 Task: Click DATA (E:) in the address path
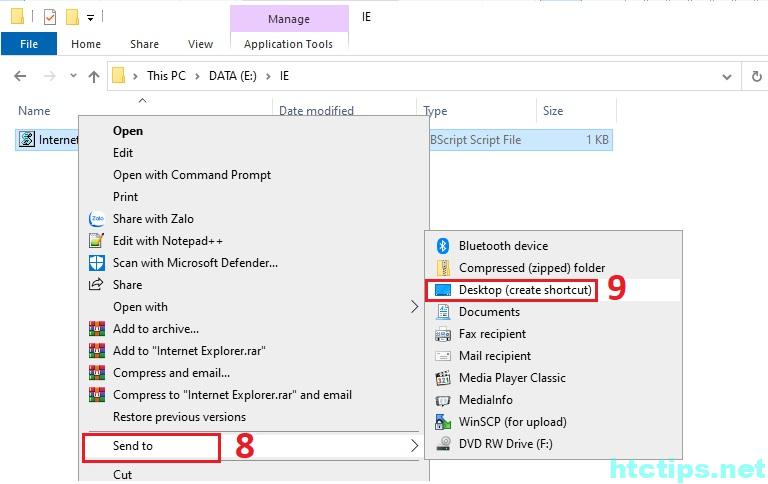236,76
